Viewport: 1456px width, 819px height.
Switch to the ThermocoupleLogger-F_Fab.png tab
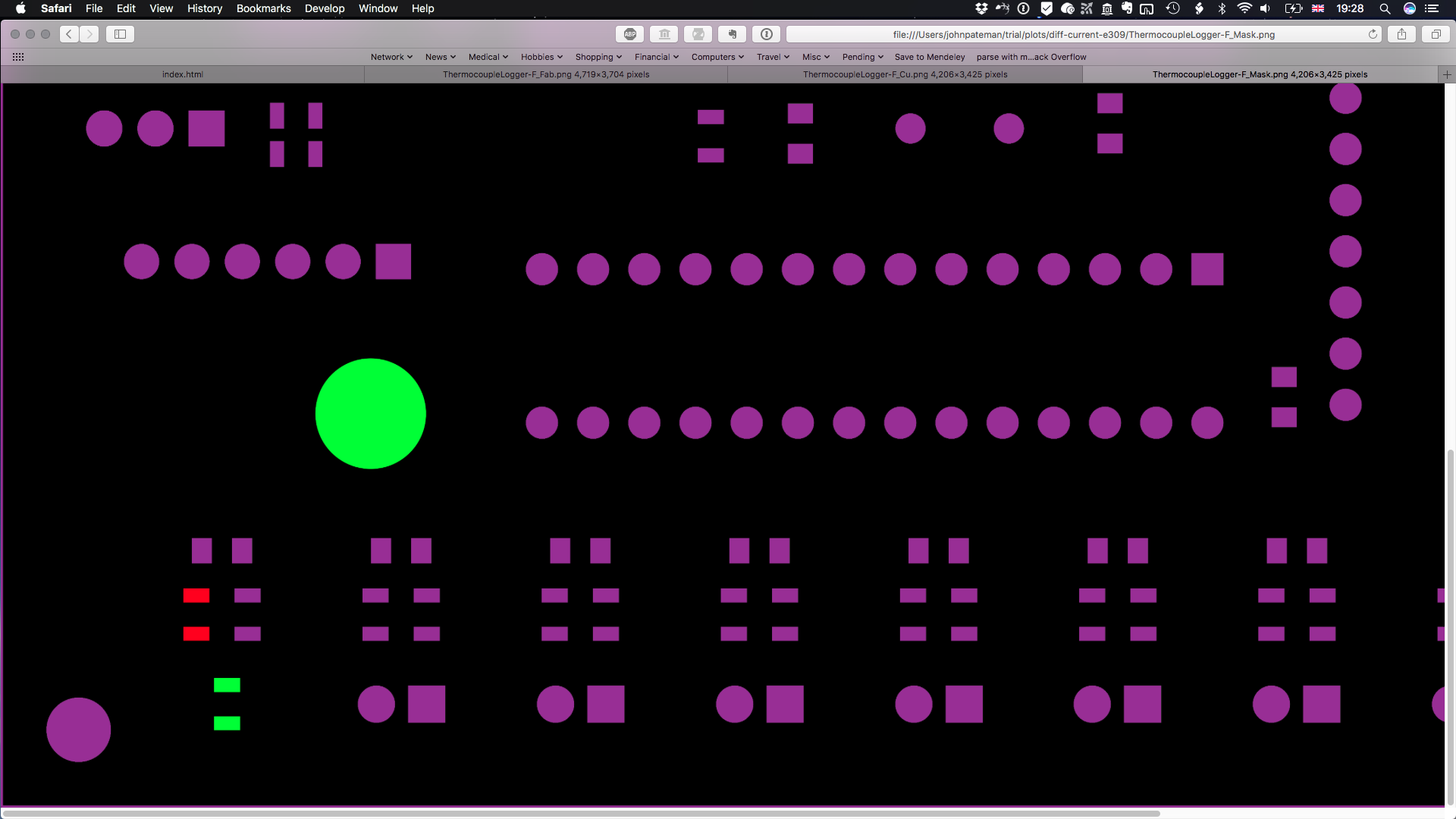coord(546,74)
